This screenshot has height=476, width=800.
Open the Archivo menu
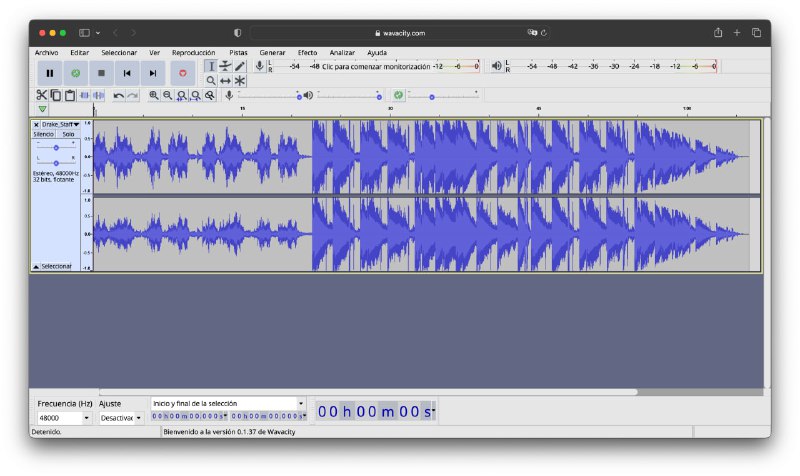click(x=46, y=52)
